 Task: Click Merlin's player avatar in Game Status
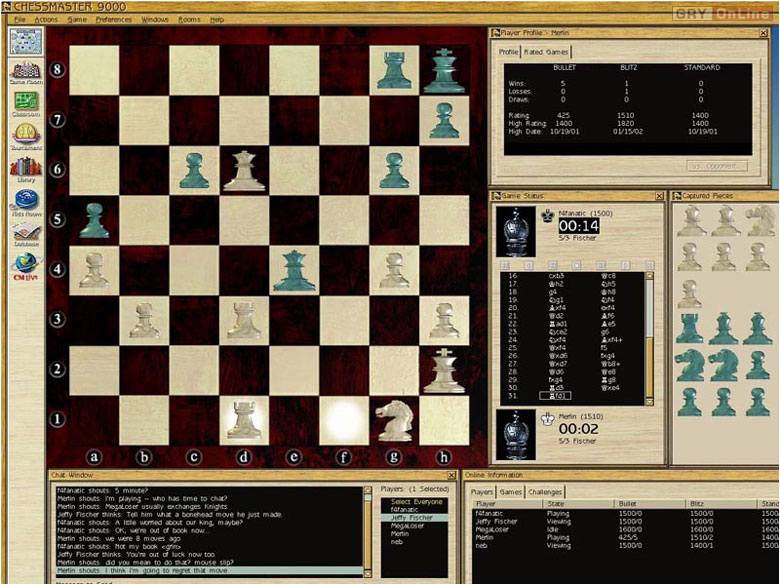tap(516, 435)
